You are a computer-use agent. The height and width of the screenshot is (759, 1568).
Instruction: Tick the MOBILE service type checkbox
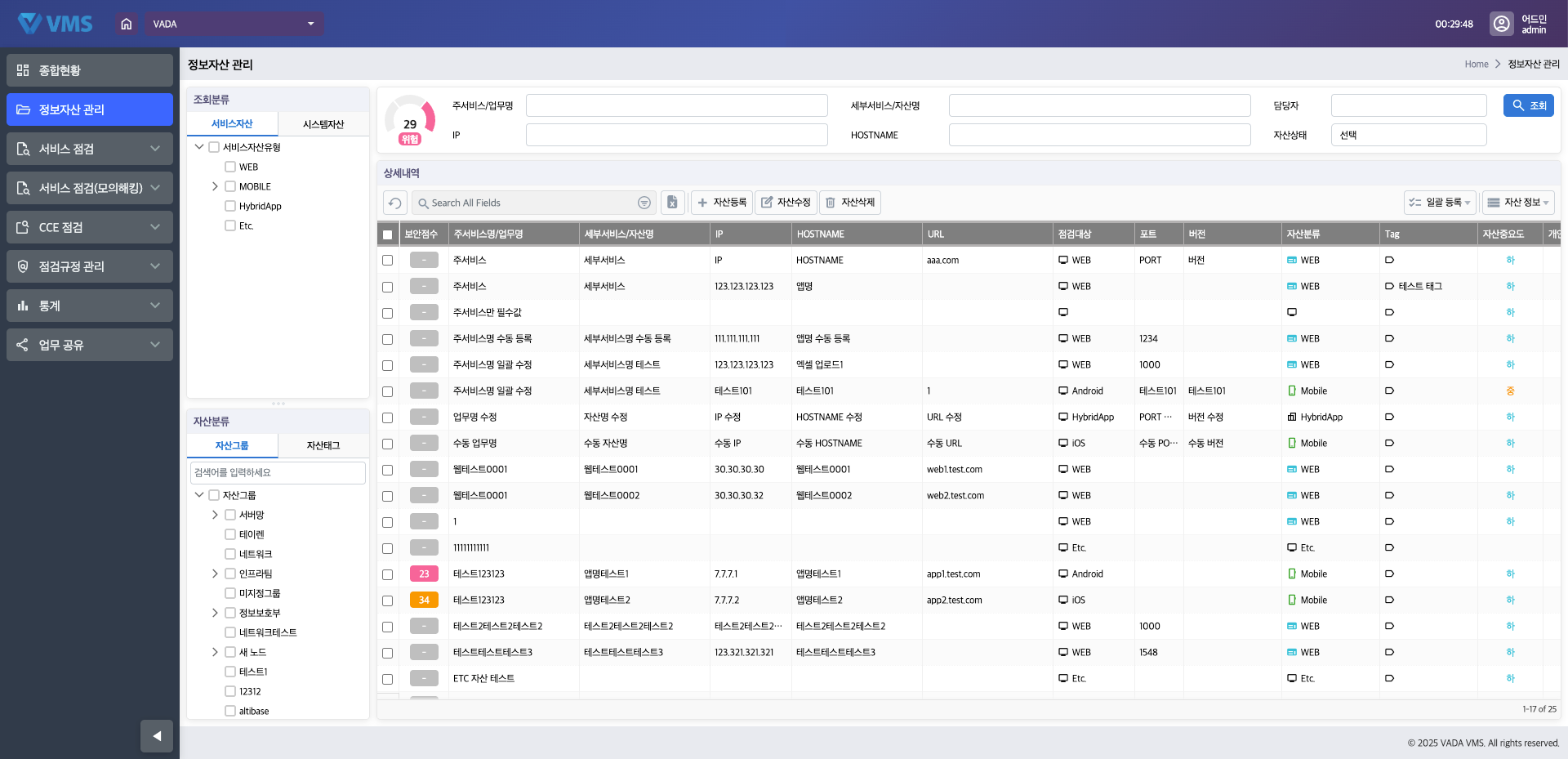point(230,186)
